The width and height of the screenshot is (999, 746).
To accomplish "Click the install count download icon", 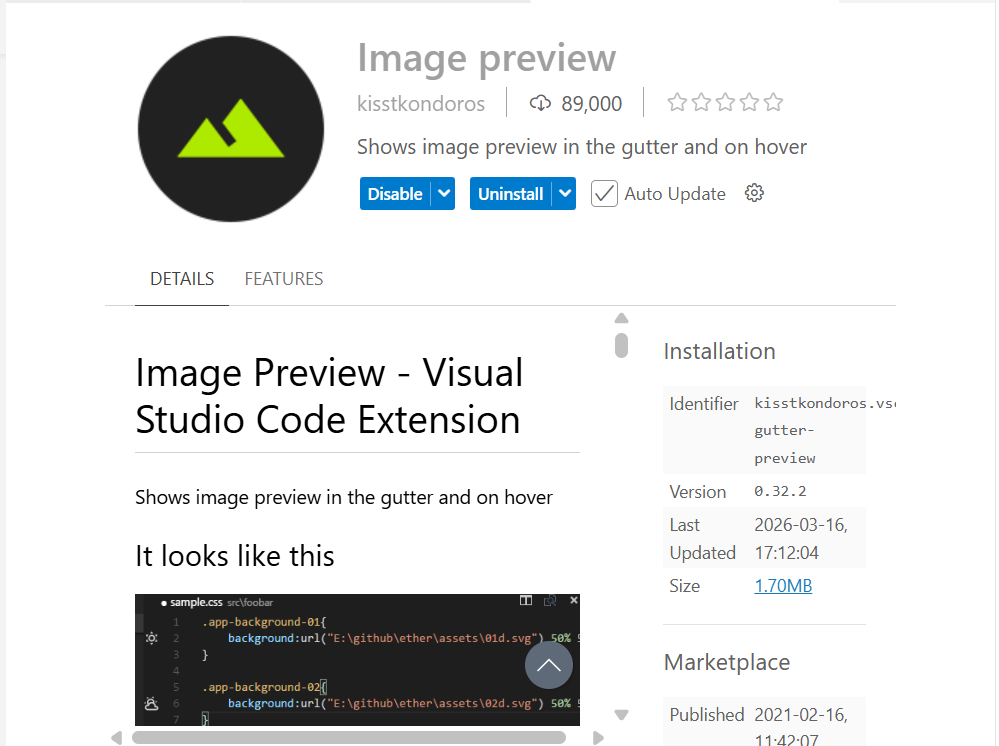I will (x=540, y=103).
